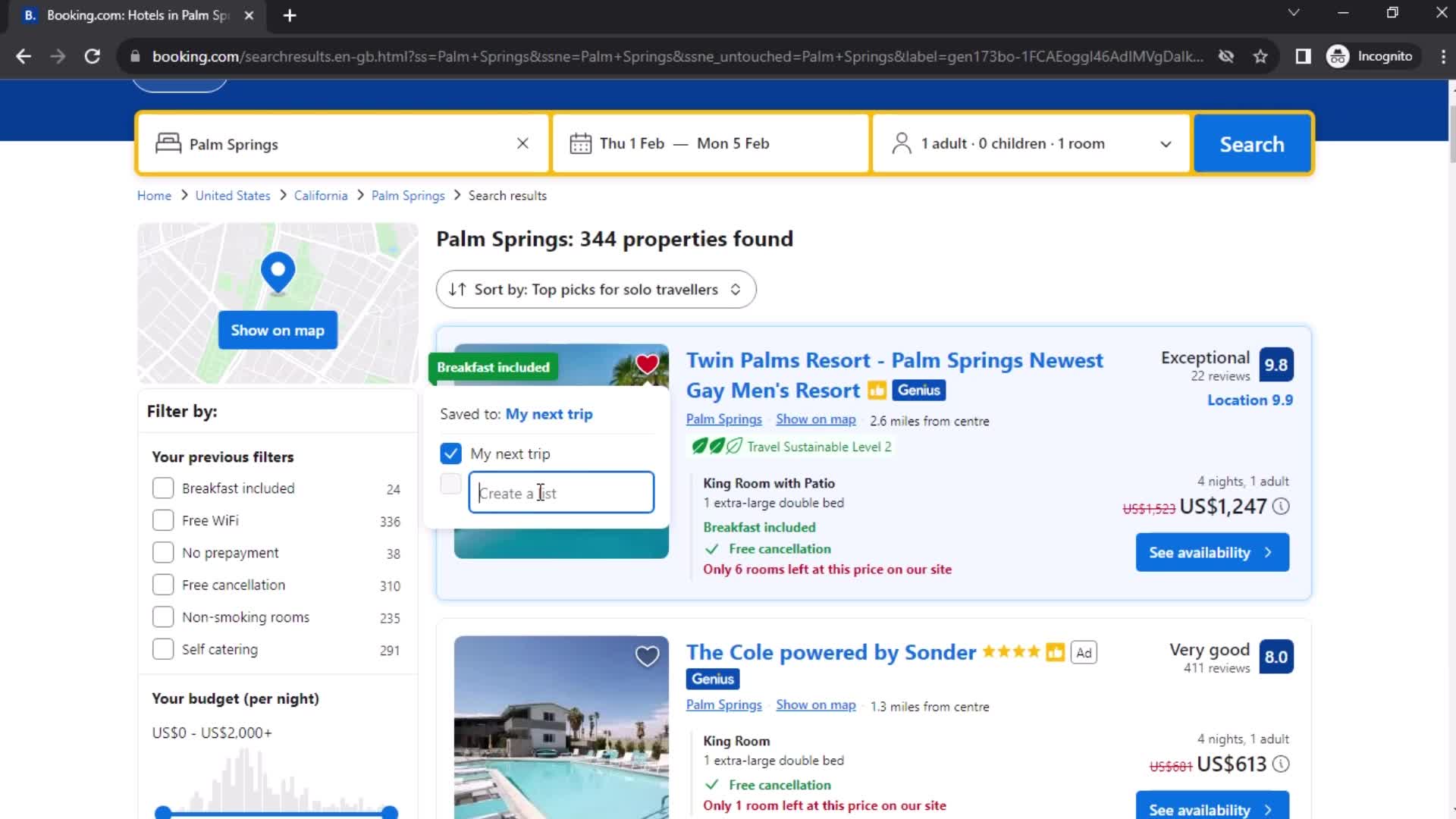
Task: Click See availability for Twin Palms Resort
Action: click(x=1211, y=552)
